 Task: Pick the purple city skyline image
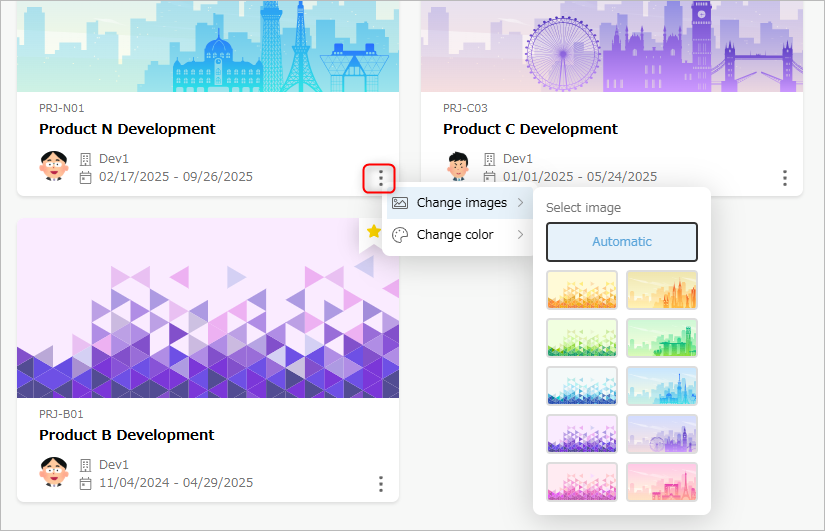tap(662, 434)
